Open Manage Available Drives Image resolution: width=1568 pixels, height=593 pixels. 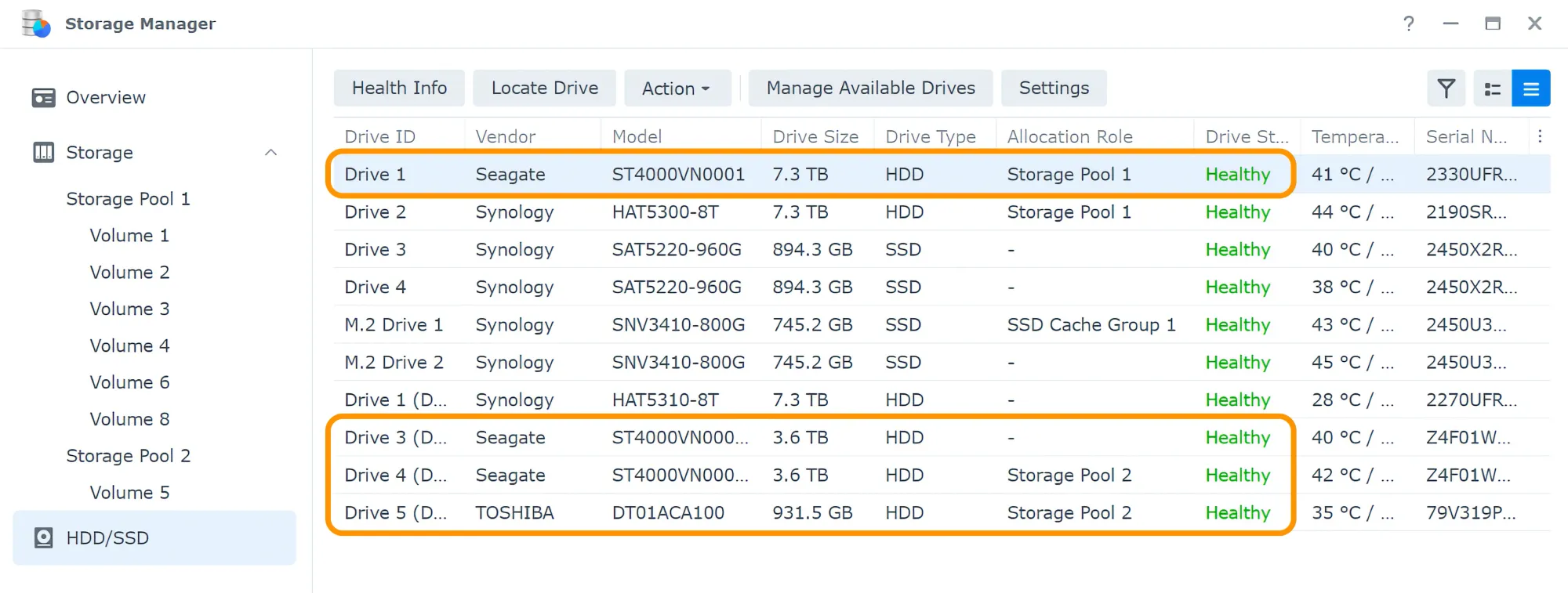870,89
